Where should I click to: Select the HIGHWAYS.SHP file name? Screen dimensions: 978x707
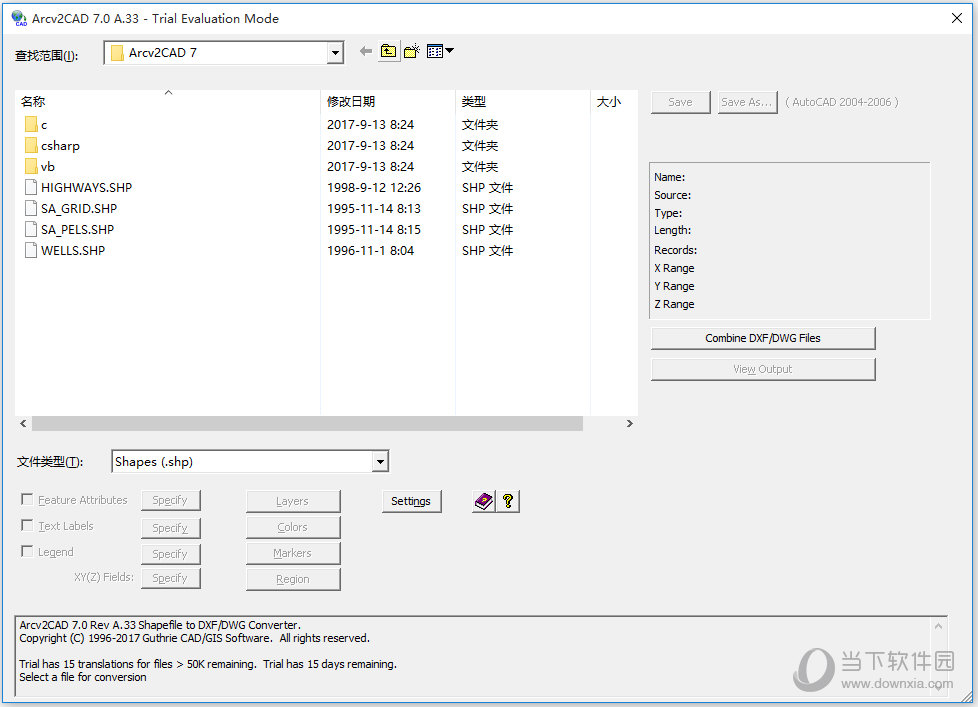pyautogui.click(x=87, y=188)
